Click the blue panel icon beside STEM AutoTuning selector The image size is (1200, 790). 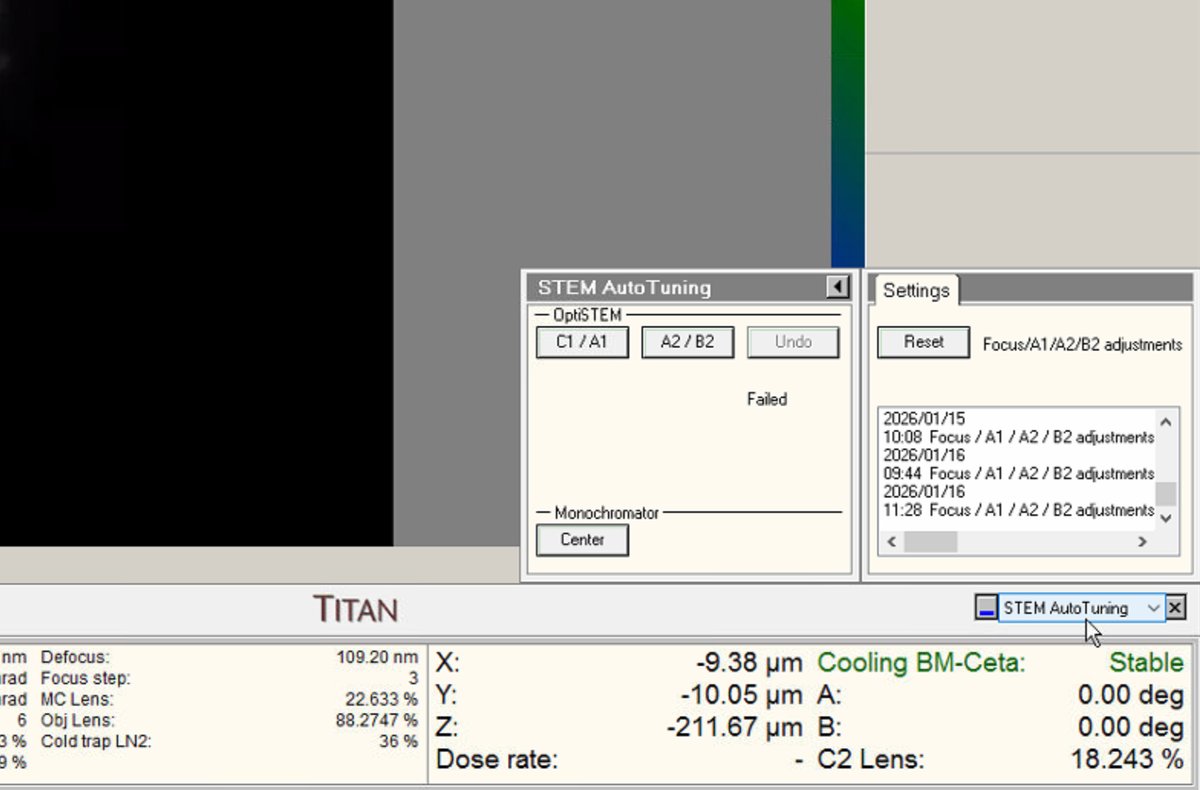pos(988,608)
